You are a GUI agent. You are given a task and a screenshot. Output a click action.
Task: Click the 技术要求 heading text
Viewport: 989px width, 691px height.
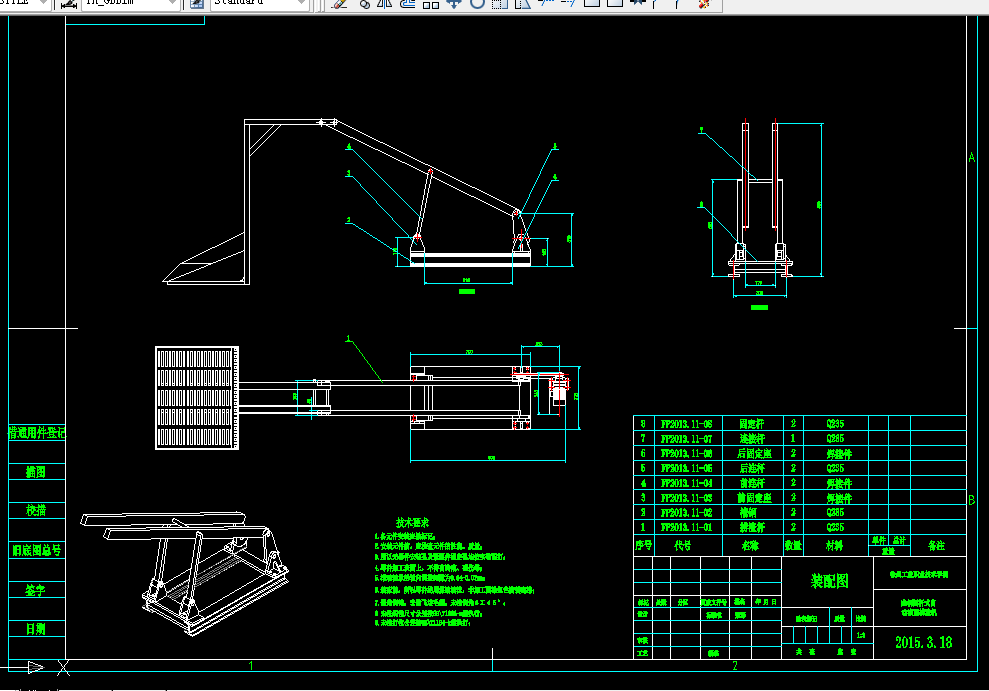point(412,523)
